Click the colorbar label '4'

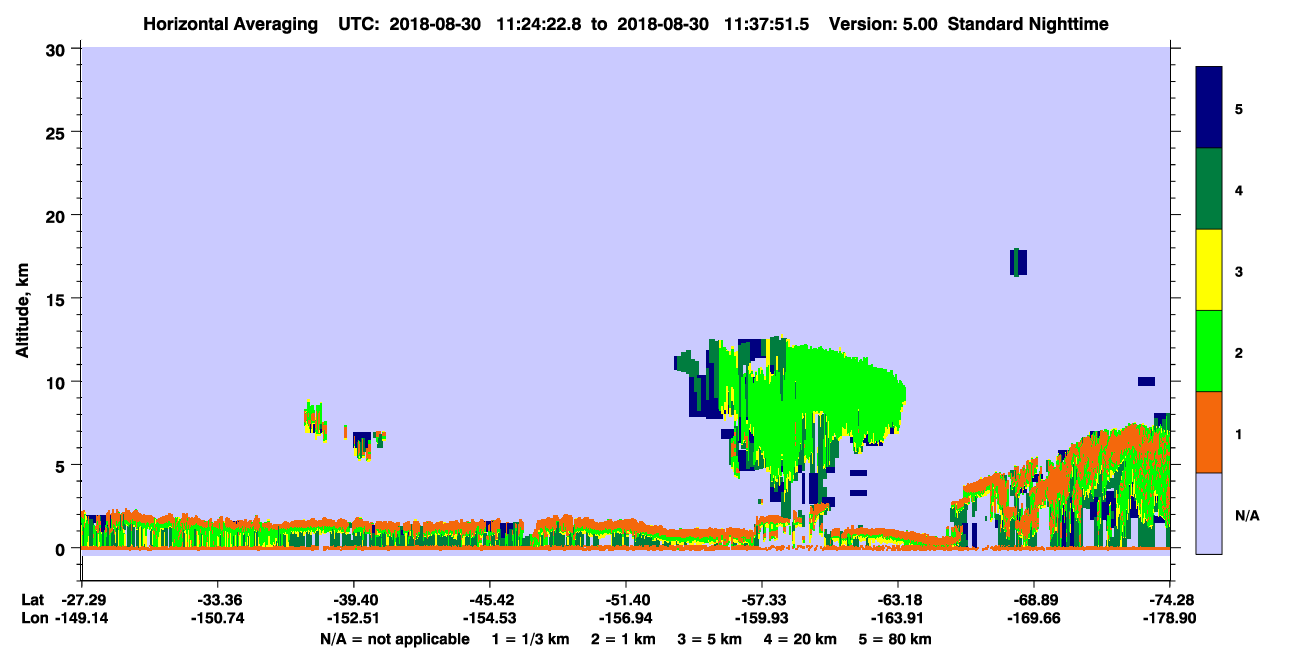[1239, 190]
